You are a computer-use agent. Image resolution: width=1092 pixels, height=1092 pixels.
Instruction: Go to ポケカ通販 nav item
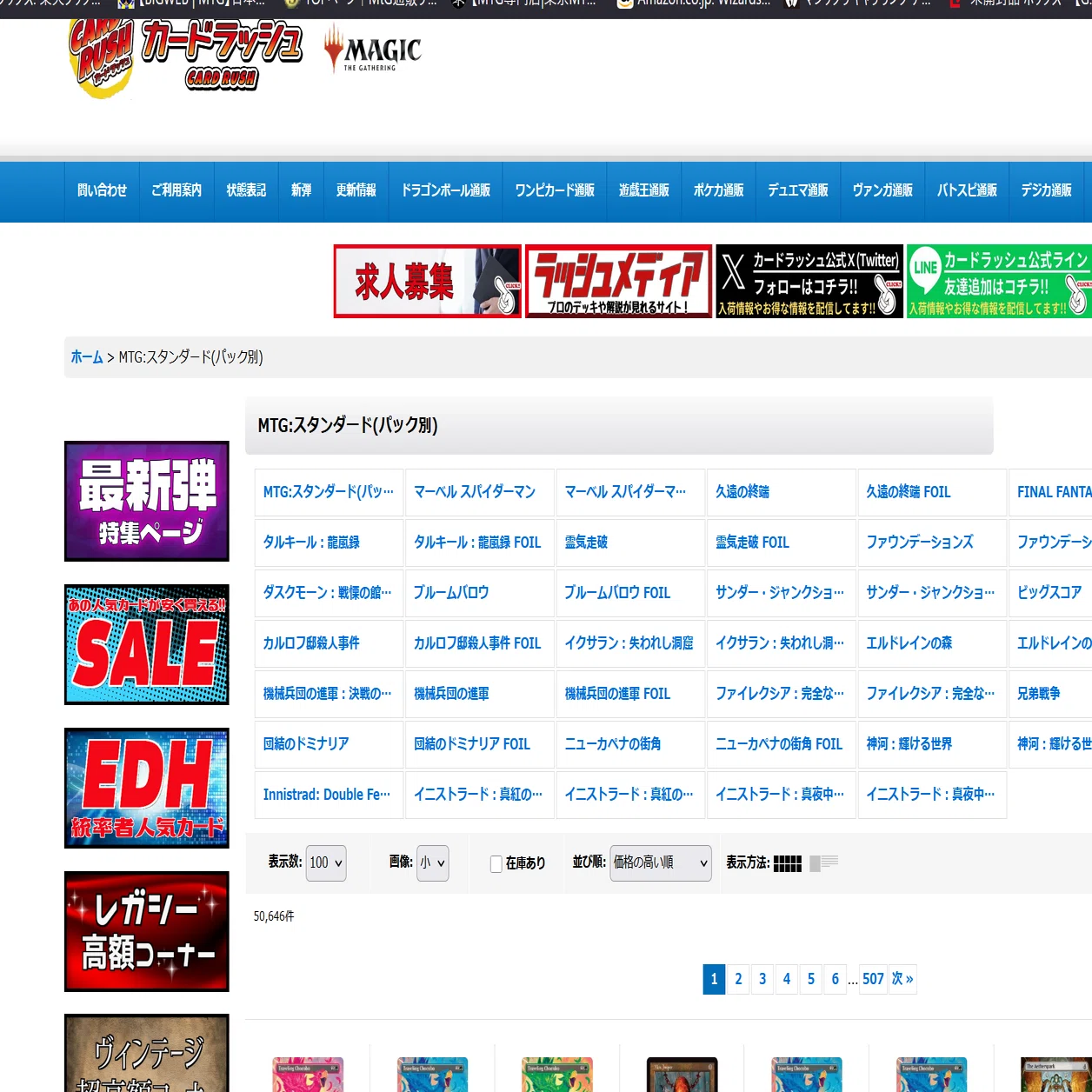coord(719,190)
